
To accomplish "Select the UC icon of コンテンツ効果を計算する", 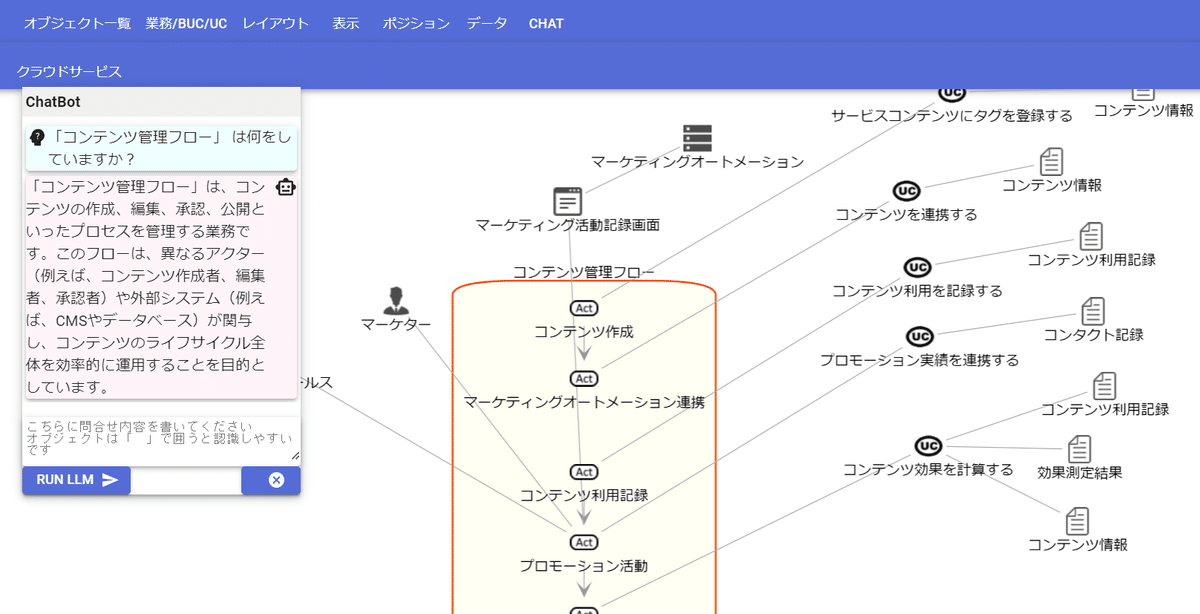I will [928, 445].
